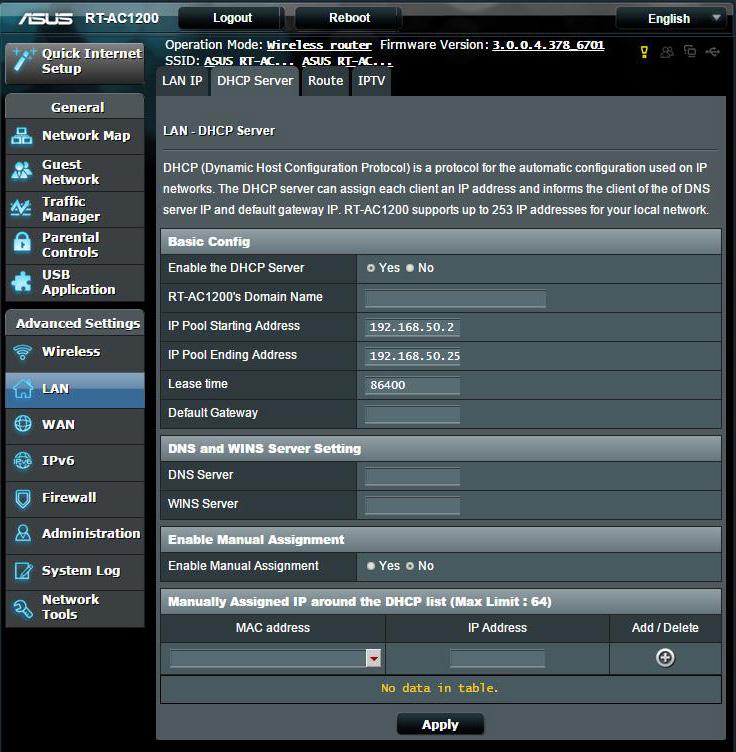Switch to the LAN IP tab
Viewport: 736px width, 752px height.
[x=182, y=81]
